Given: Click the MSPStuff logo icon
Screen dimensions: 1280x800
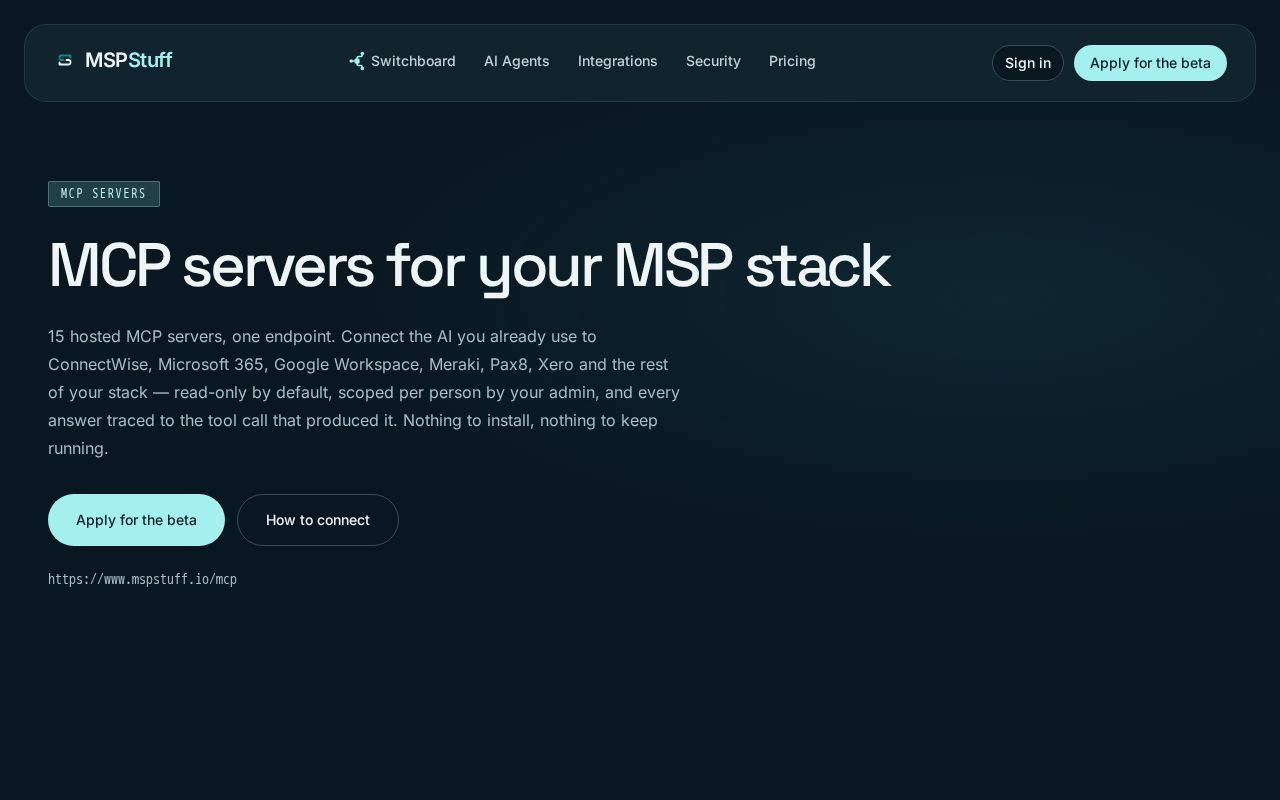Looking at the screenshot, I should click(x=65, y=60).
